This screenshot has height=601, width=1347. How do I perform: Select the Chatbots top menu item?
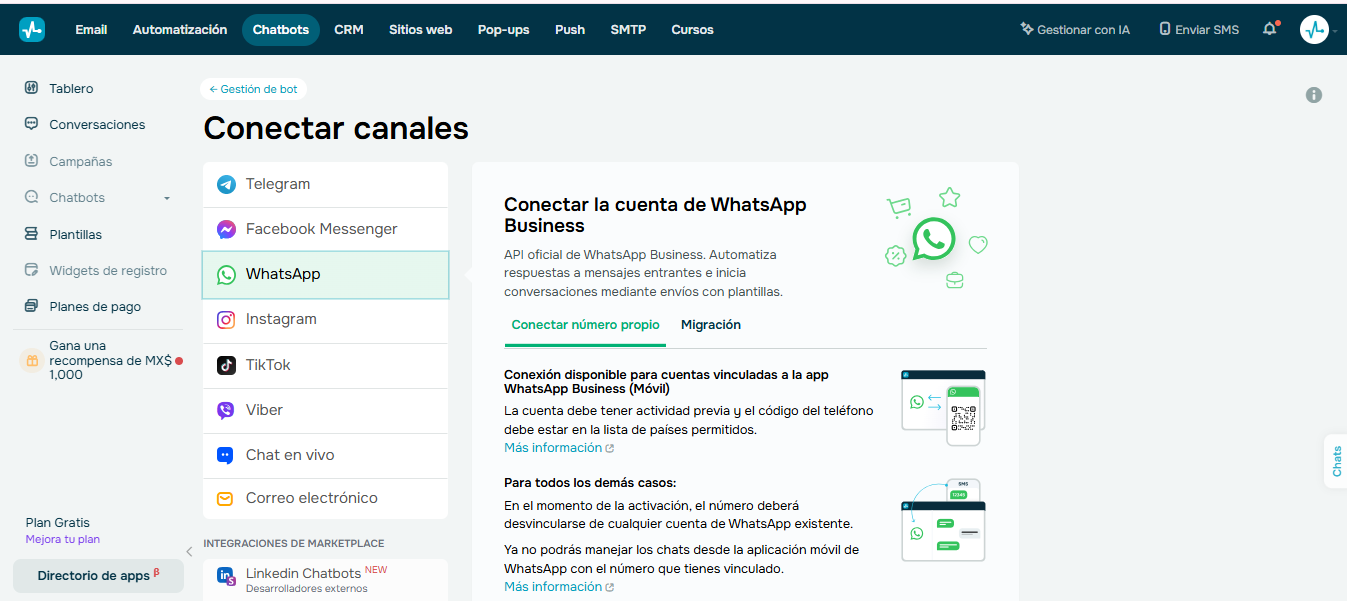(281, 29)
